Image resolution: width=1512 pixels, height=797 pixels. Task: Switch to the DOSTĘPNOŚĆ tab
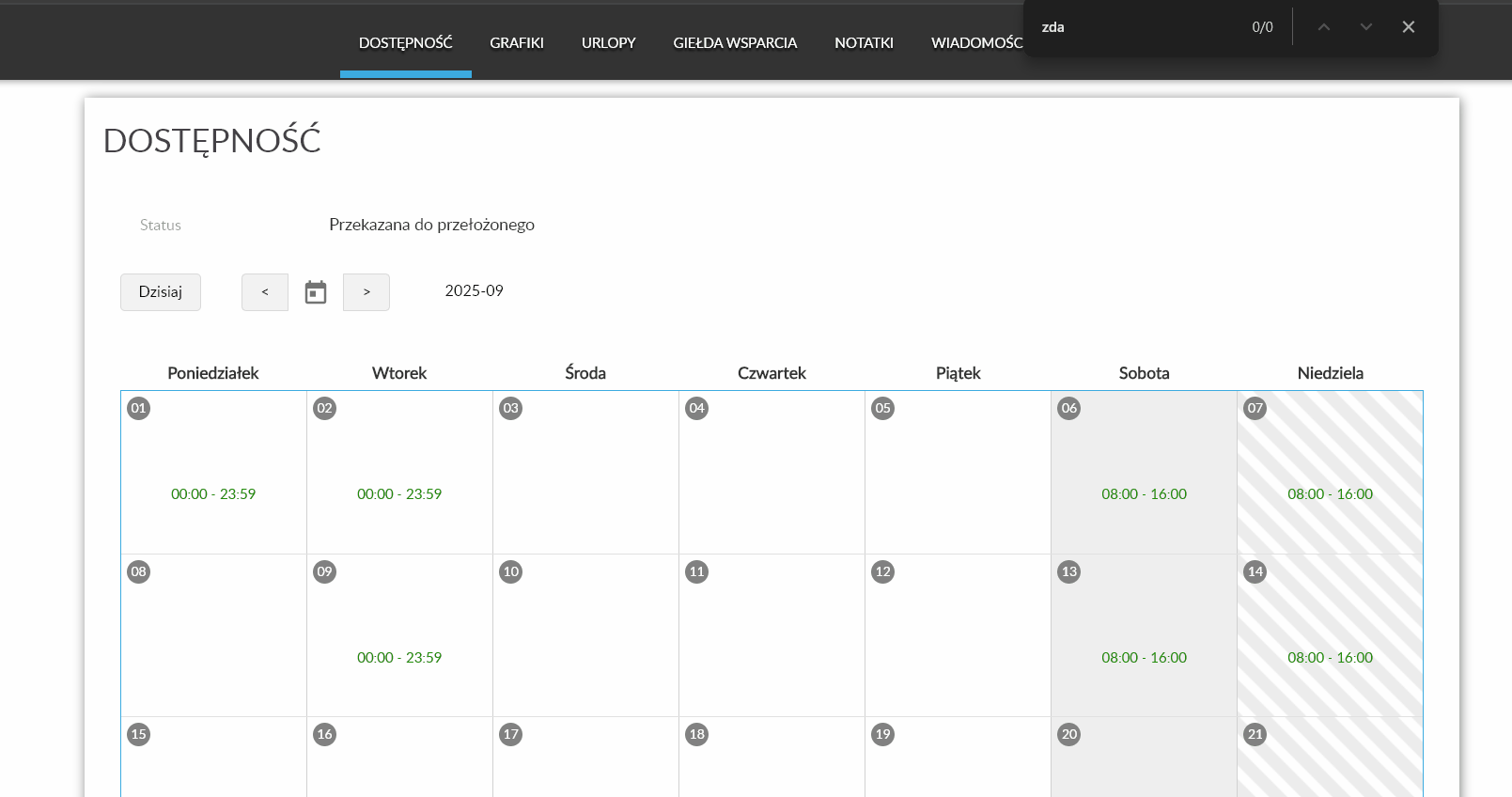click(x=406, y=42)
